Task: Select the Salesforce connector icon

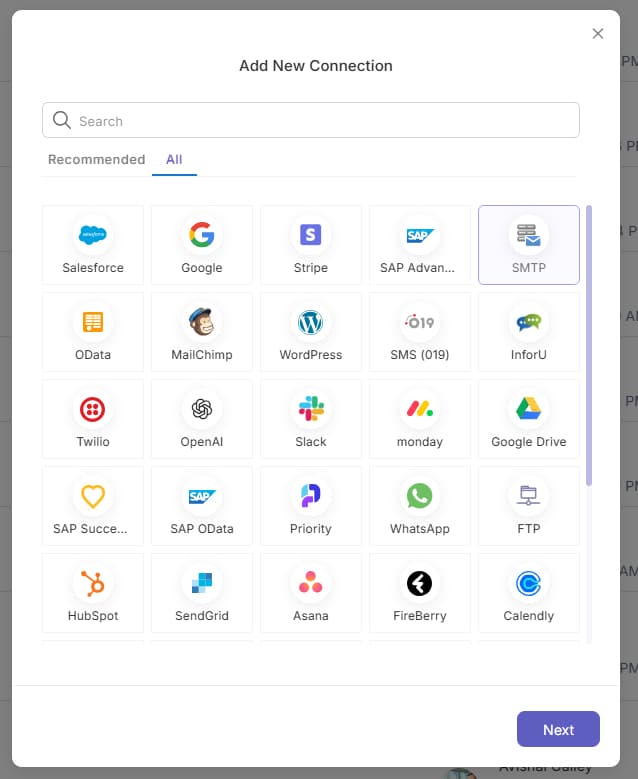Action: 93,234
